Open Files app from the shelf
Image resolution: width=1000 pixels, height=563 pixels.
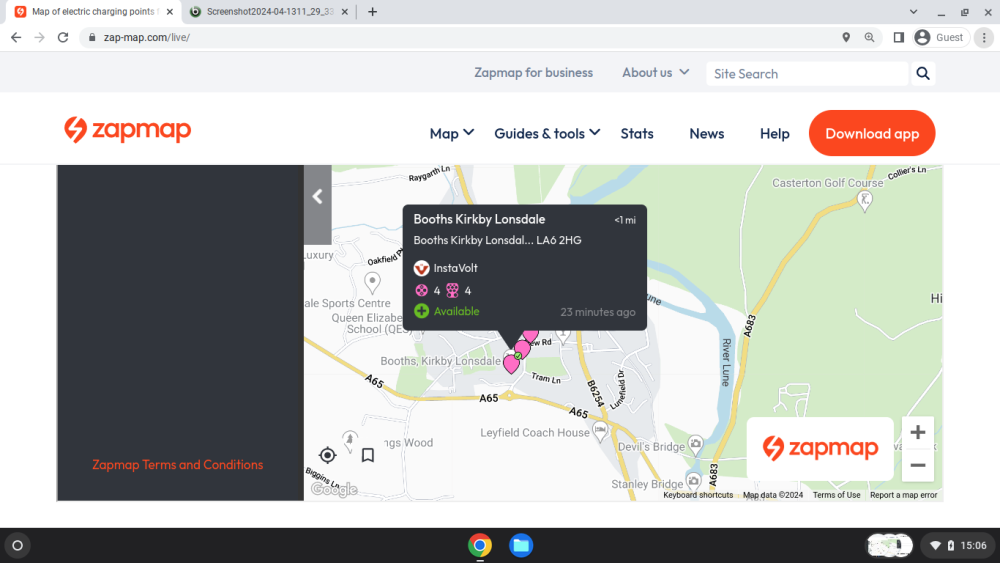click(x=521, y=546)
